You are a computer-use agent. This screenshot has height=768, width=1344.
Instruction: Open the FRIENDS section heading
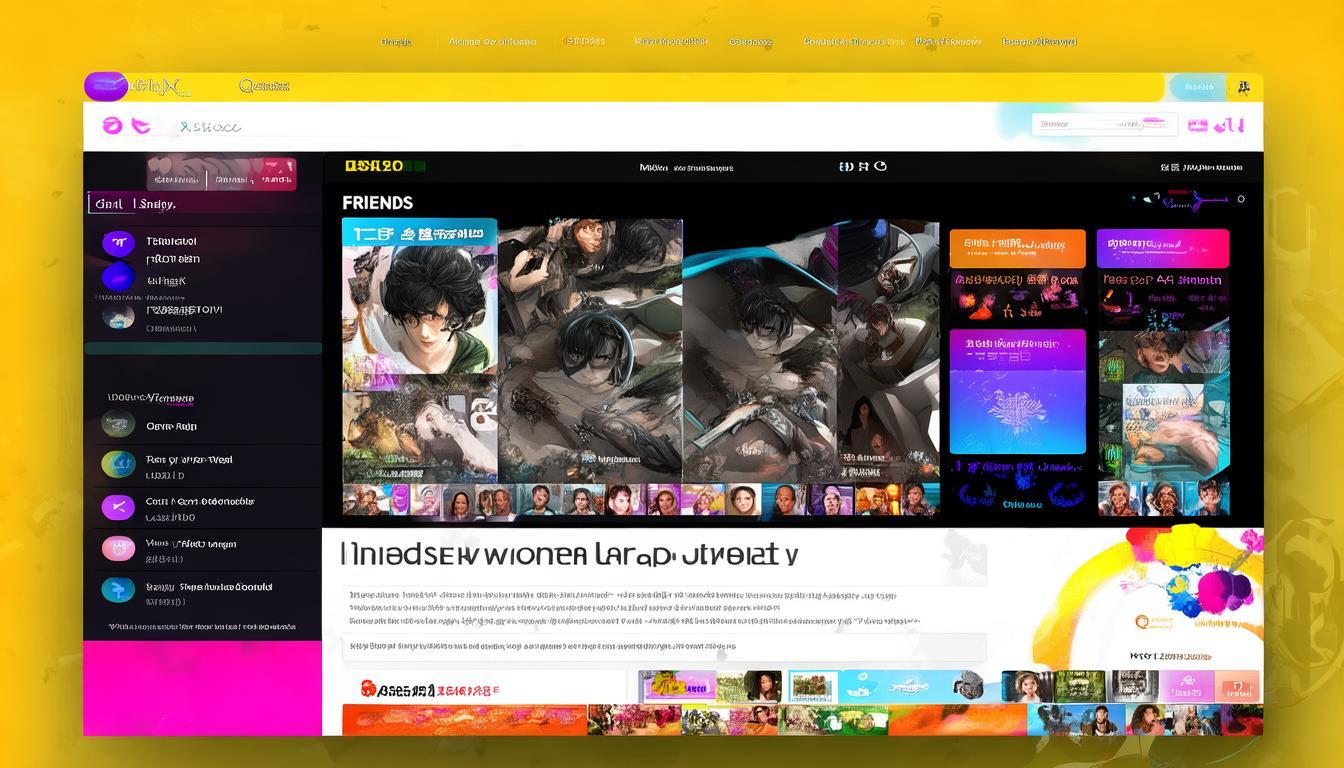[x=377, y=203]
